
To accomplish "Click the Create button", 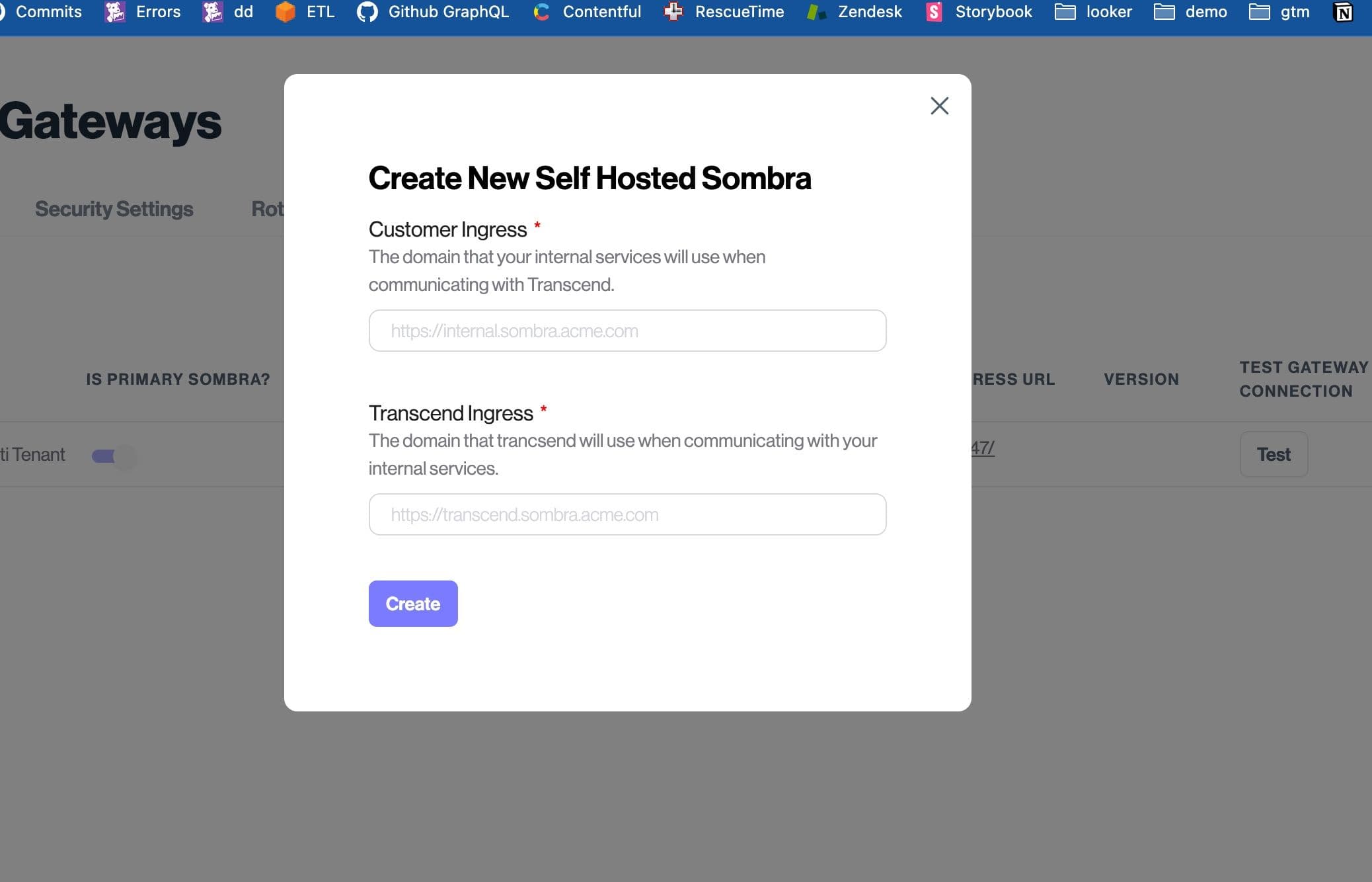I will [x=413, y=604].
